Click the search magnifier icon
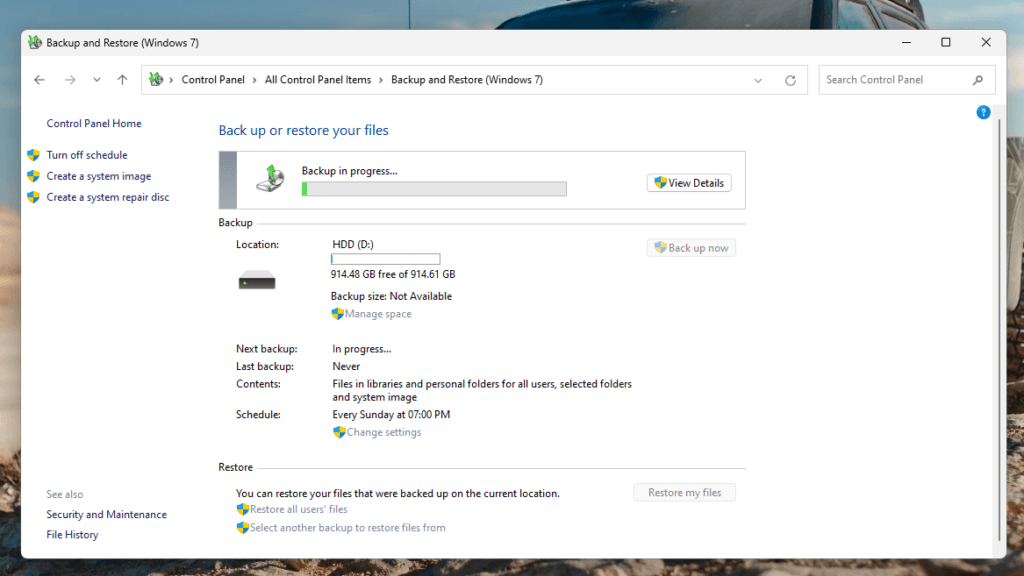The height and width of the screenshot is (576, 1024). pos(978,80)
